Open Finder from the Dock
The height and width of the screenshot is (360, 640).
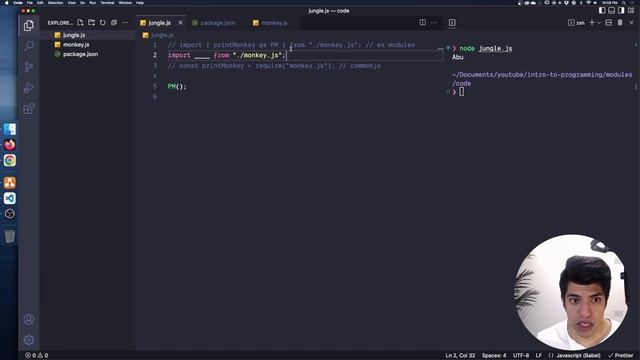10,129
